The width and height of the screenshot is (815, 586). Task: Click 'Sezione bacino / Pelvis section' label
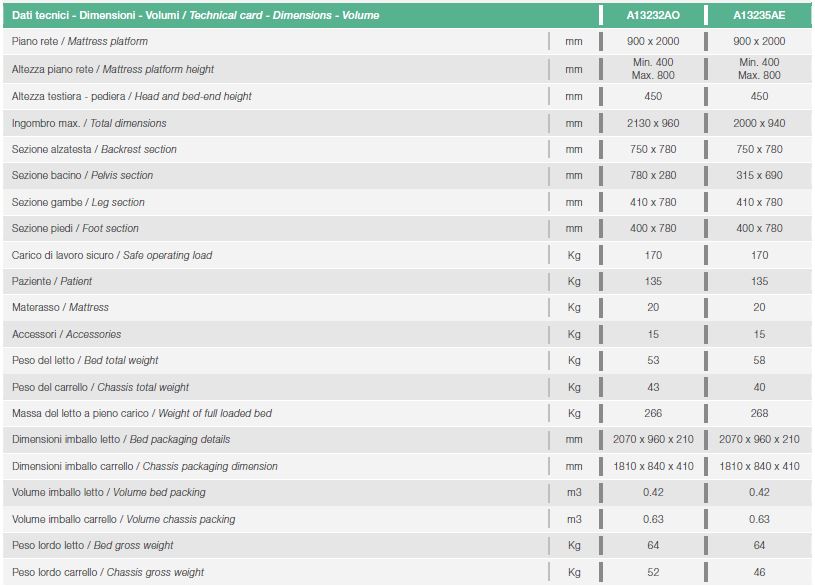[x=82, y=175]
